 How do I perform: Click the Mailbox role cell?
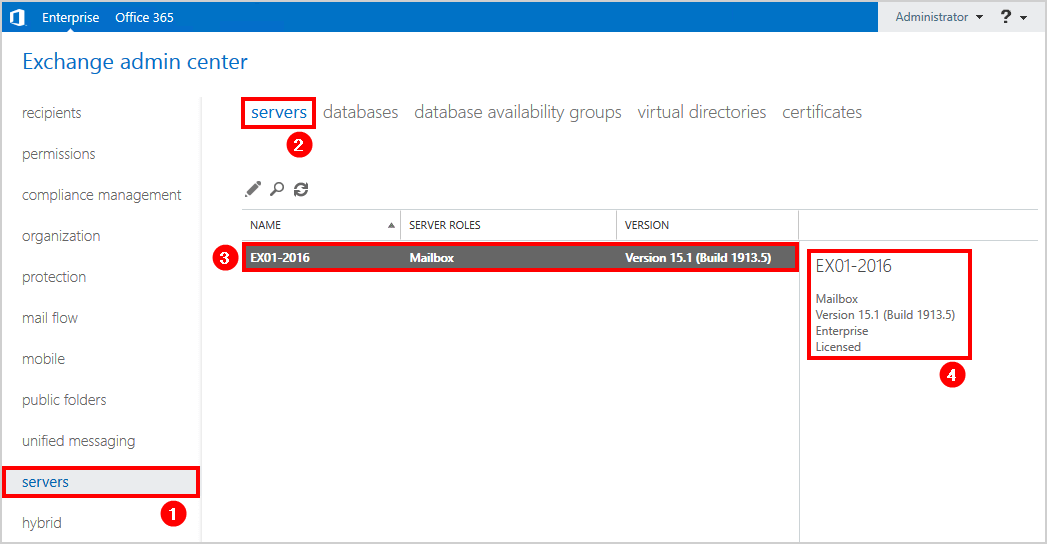431,258
